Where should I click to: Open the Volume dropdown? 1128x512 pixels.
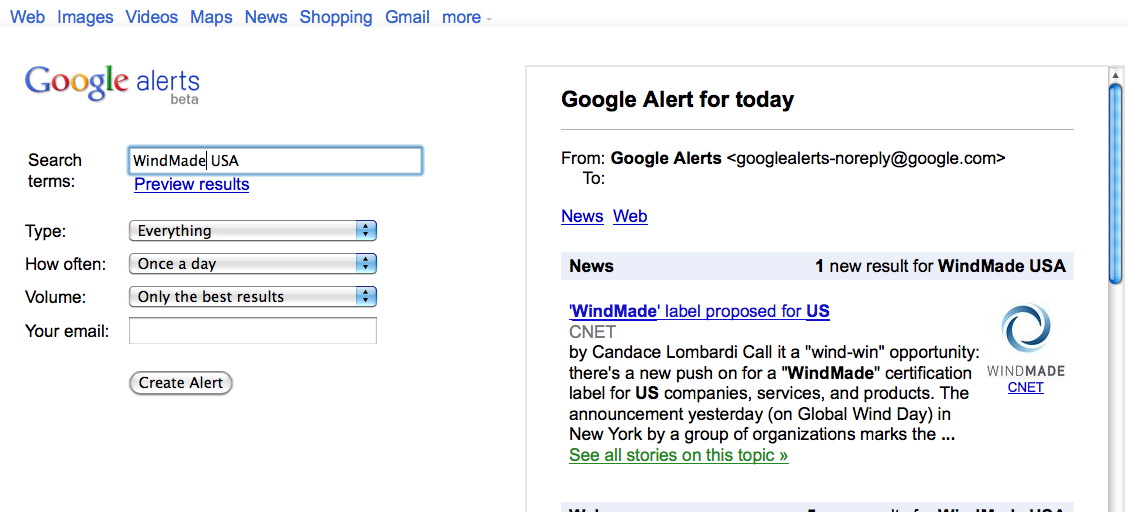(253, 297)
